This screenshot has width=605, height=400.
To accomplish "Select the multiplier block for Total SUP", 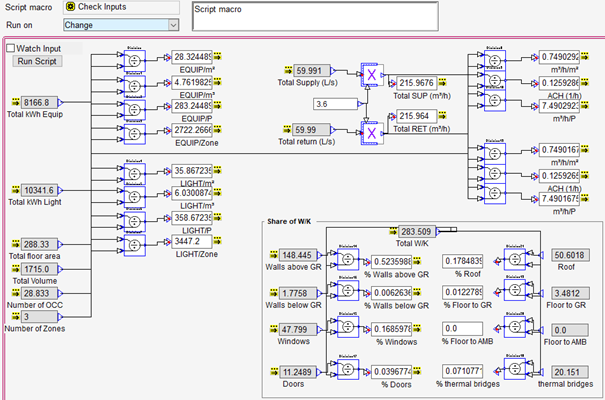I will pyautogui.click(x=372, y=75).
